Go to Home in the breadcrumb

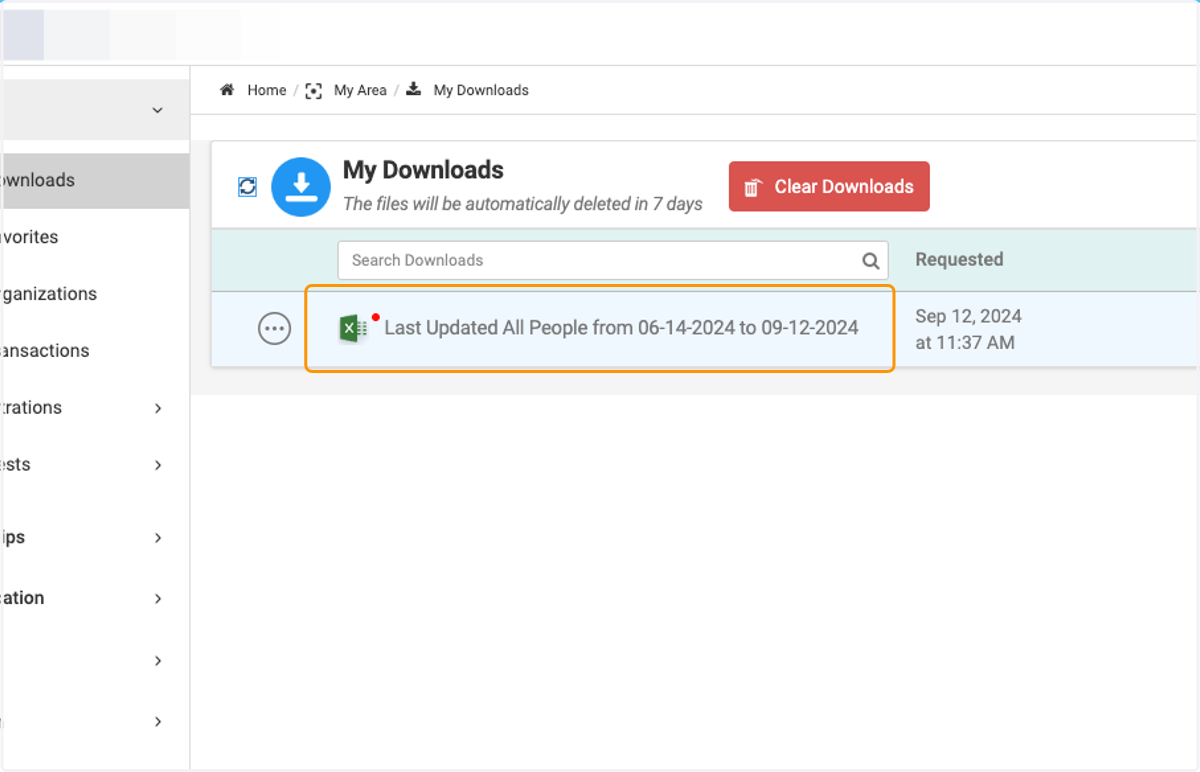click(x=267, y=90)
